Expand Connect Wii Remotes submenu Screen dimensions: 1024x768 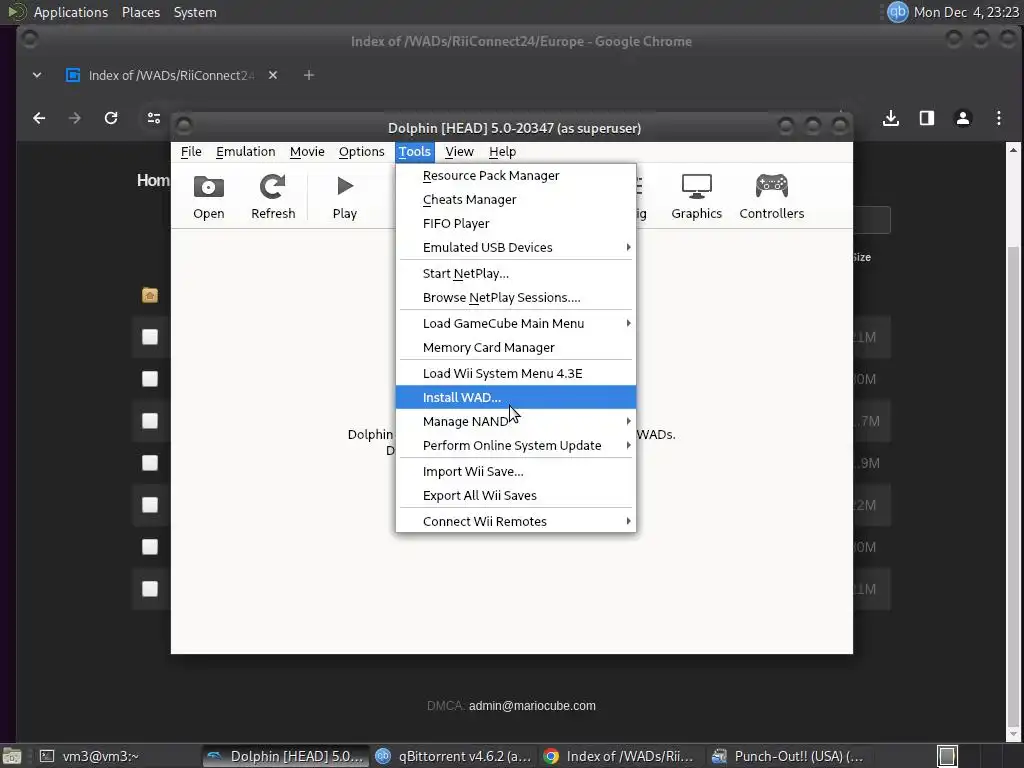tap(516, 521)
